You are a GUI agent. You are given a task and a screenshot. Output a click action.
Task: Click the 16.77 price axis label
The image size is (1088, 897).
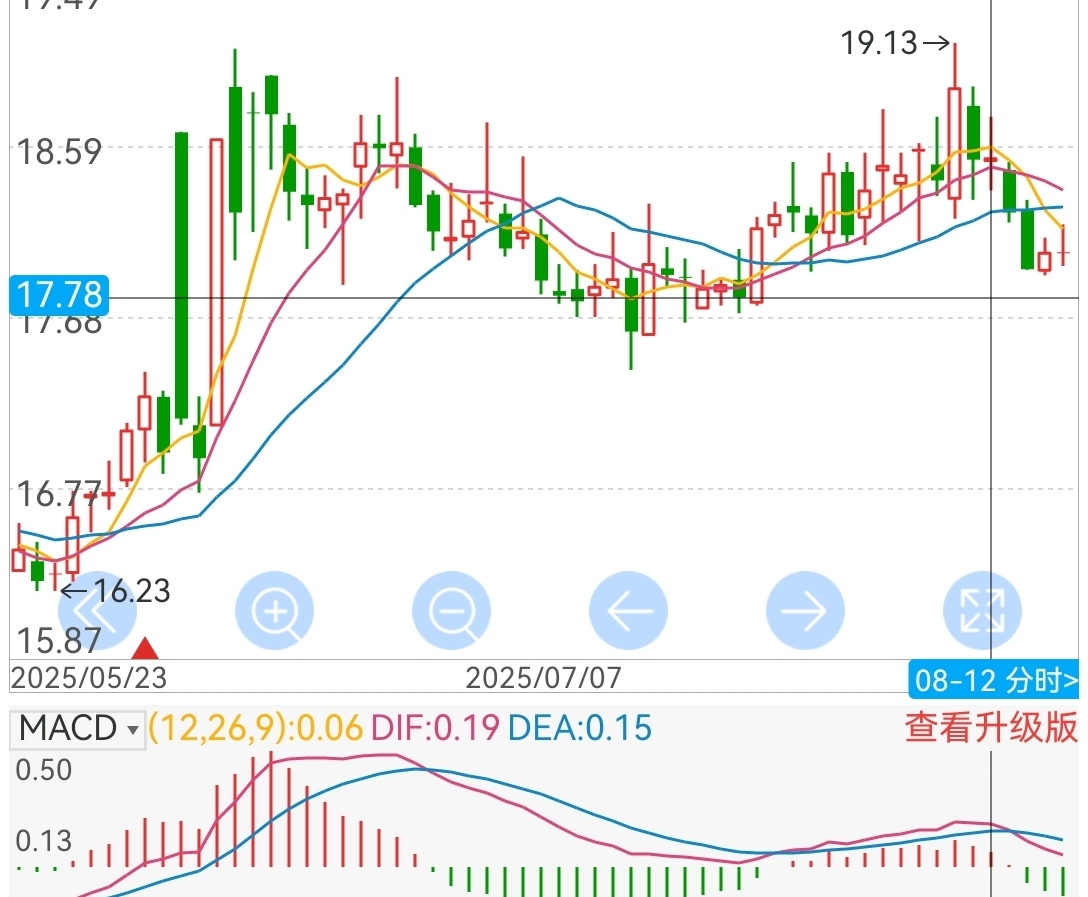(x=59, y=495)
